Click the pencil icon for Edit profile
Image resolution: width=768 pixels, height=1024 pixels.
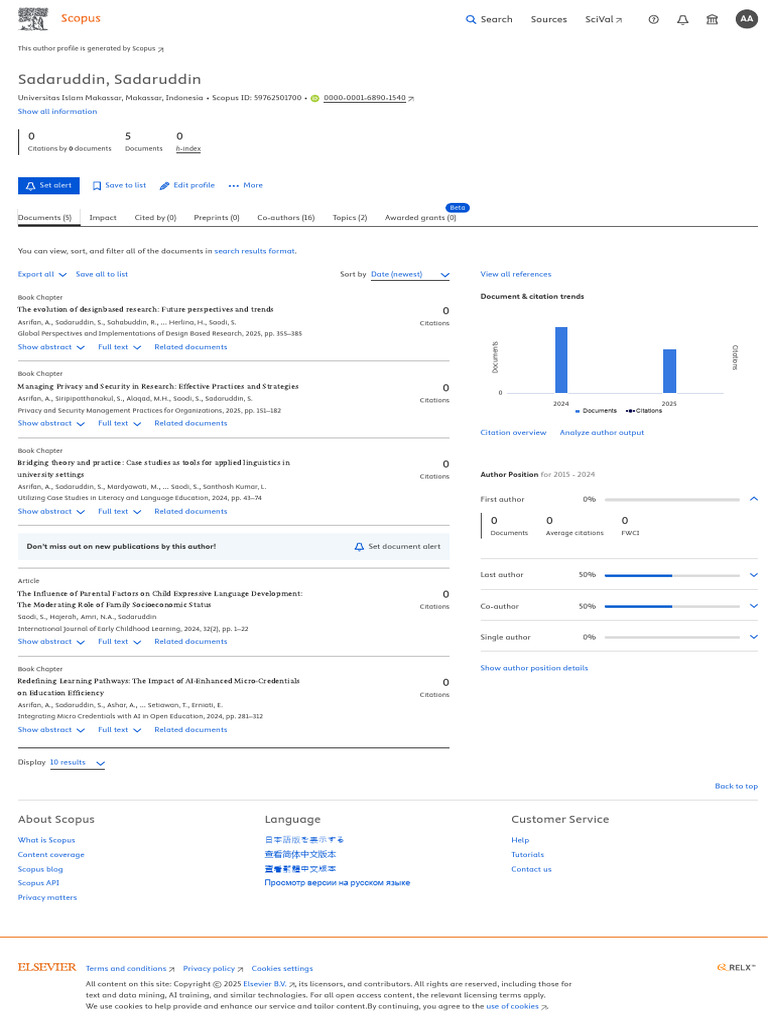pos(165,186)
